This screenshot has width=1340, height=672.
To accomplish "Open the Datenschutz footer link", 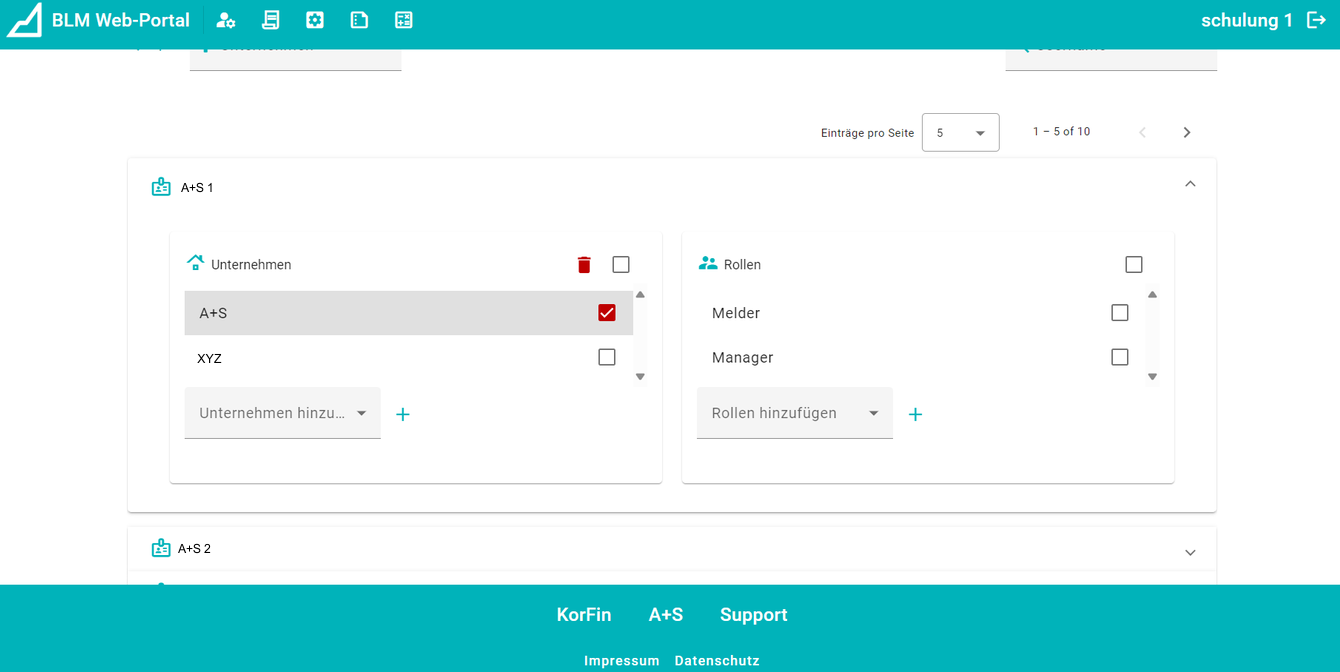I will [717, 661].
